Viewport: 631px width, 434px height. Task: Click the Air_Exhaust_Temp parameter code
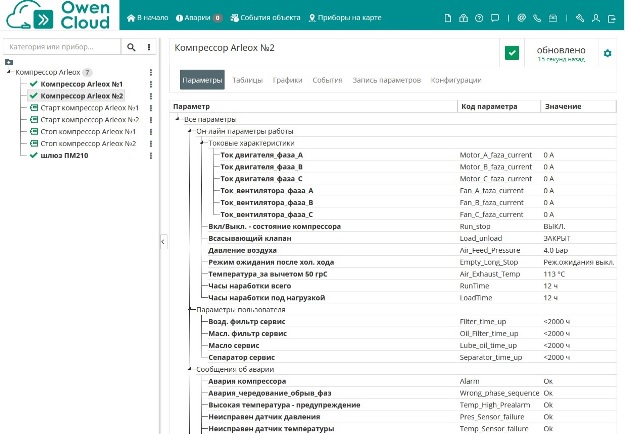click(490, 274)
